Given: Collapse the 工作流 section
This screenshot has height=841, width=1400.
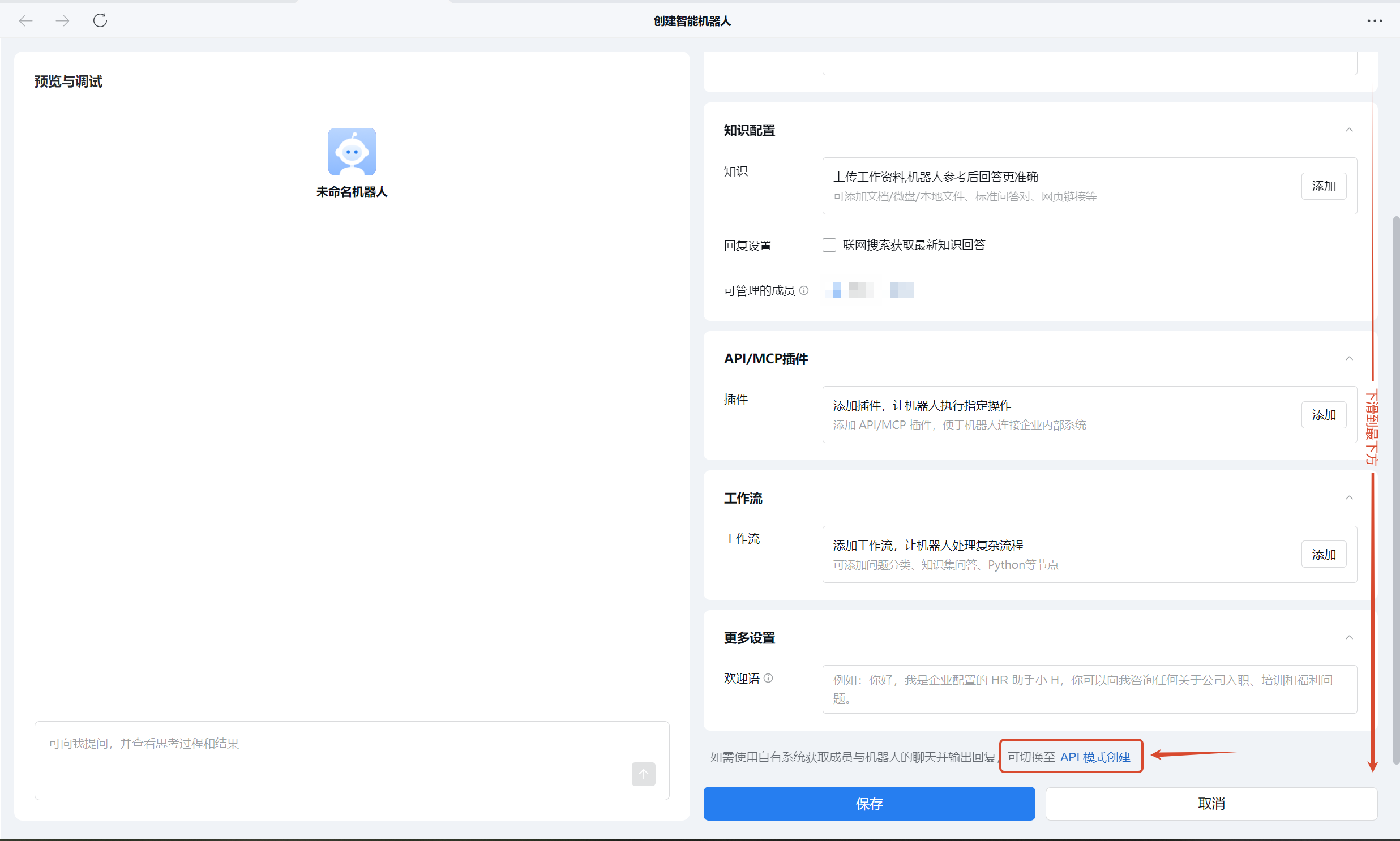Looking at the screenshot, I should click(1349, 497).
